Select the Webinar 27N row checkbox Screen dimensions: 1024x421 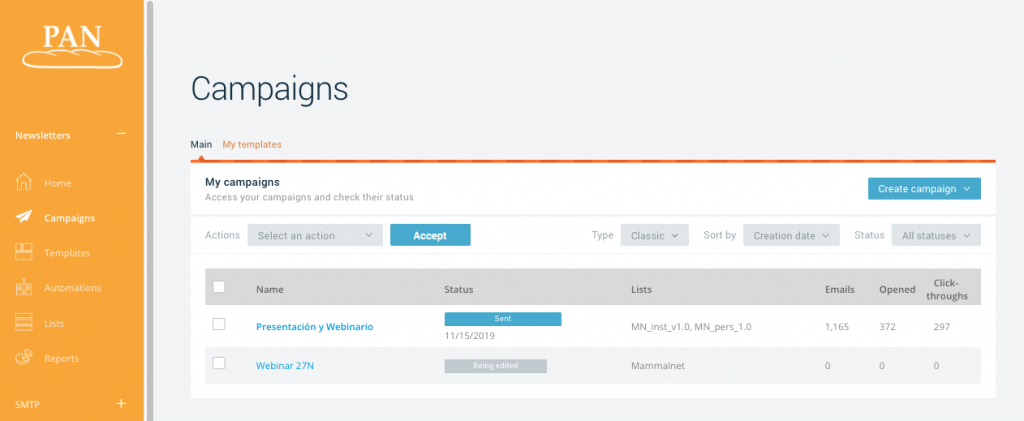pyautogui.click(x=219, y=363)
